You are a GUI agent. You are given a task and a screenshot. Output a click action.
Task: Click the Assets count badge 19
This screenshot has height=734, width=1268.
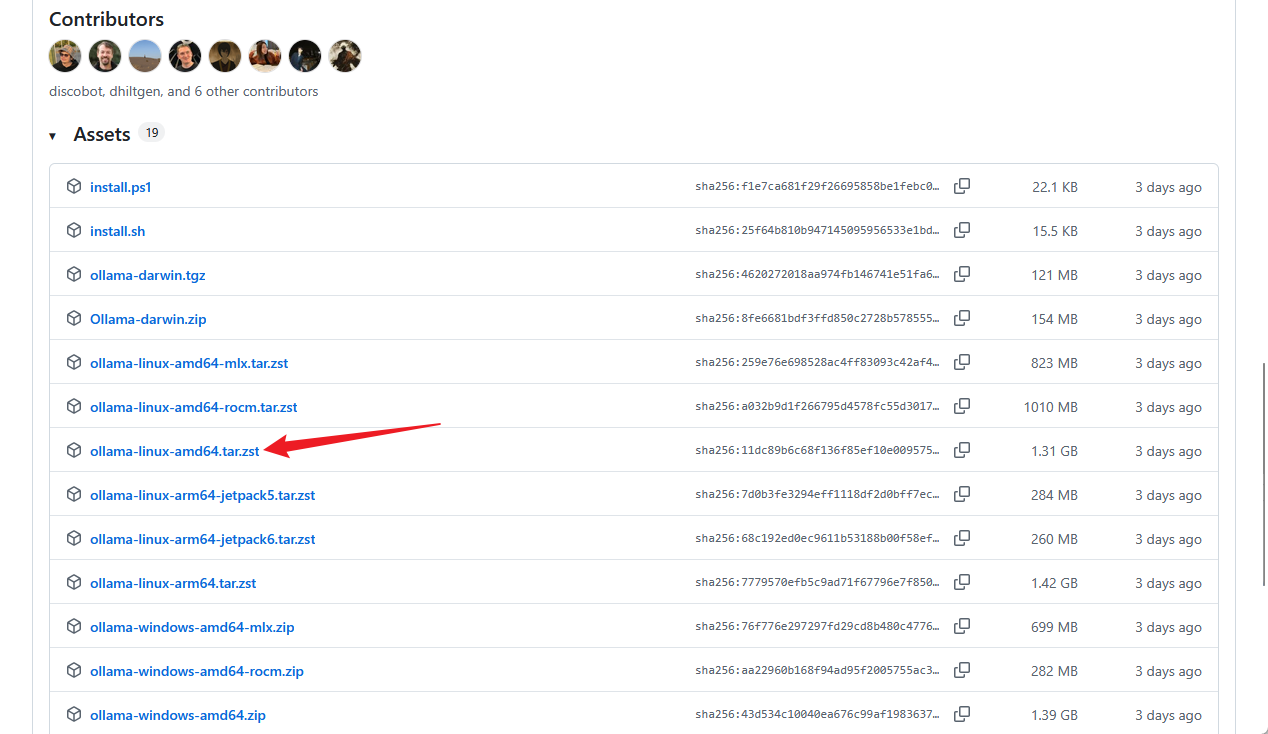[x=151, y=133]
